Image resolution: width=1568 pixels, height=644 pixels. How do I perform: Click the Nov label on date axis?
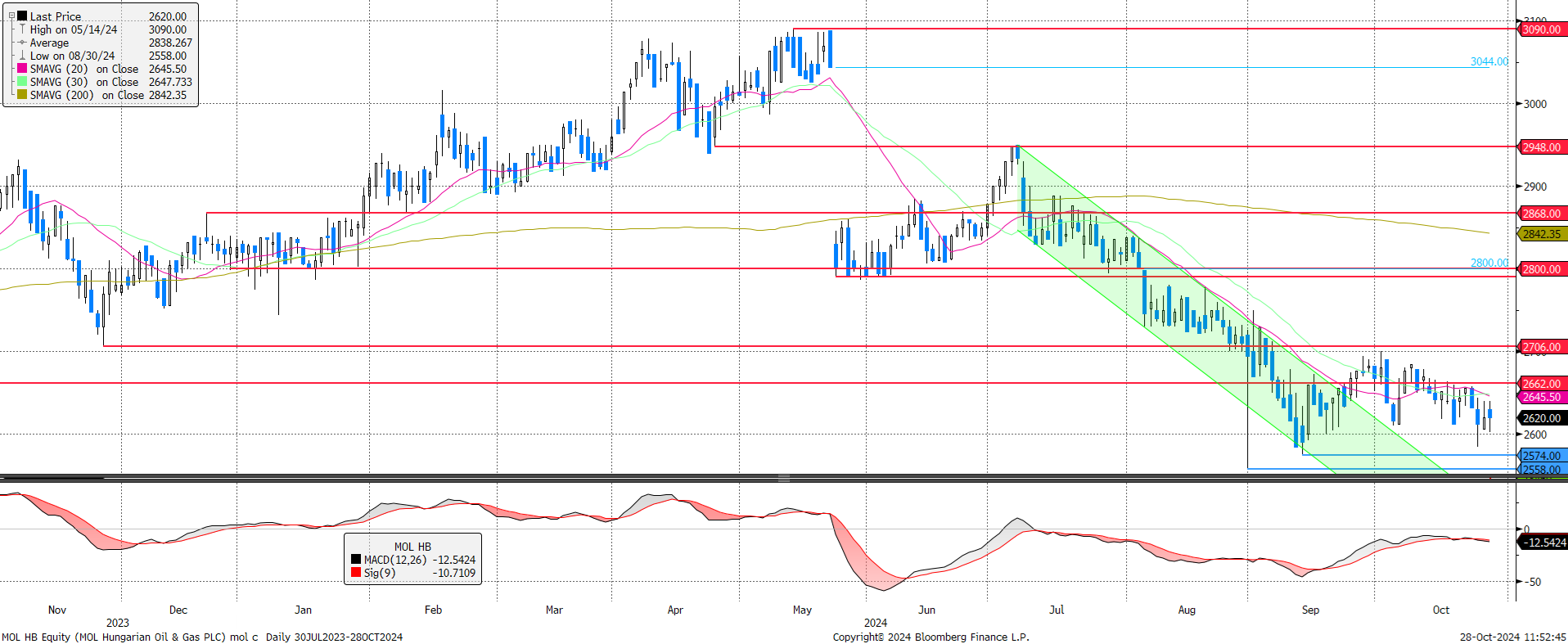[57, 610]
